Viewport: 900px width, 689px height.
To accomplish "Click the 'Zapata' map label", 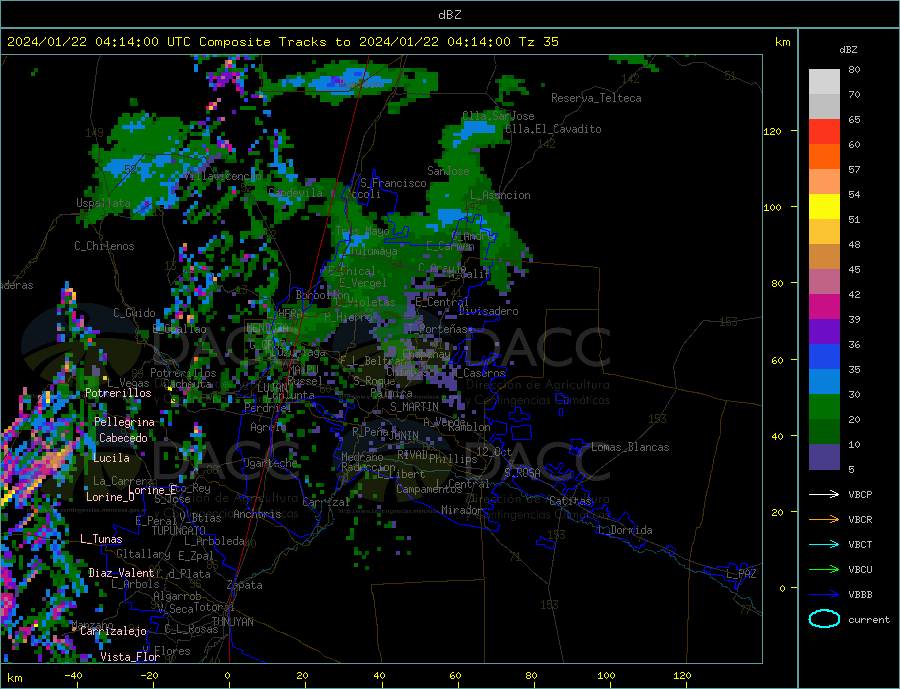I will click(245, 585).
